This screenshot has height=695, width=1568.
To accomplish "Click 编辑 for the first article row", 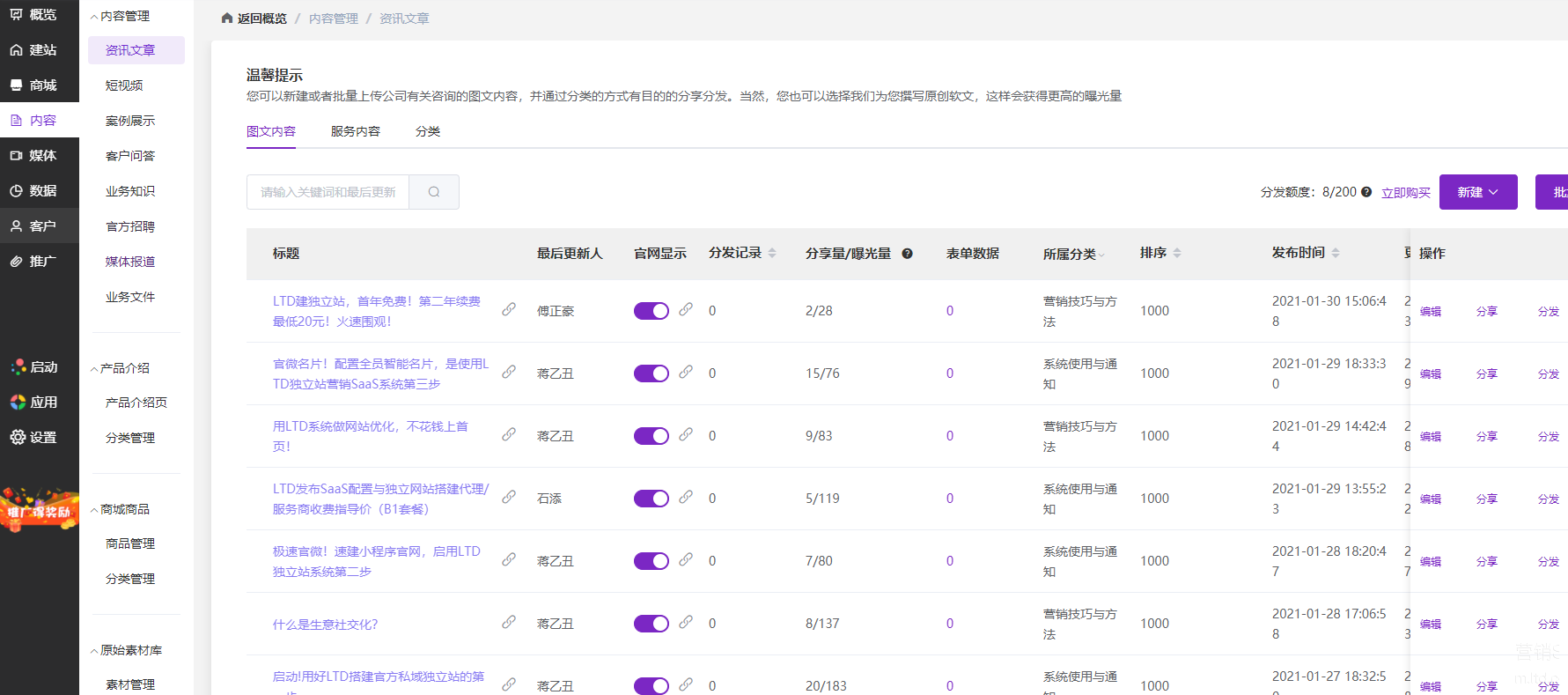I will (x=1430, y=311).
